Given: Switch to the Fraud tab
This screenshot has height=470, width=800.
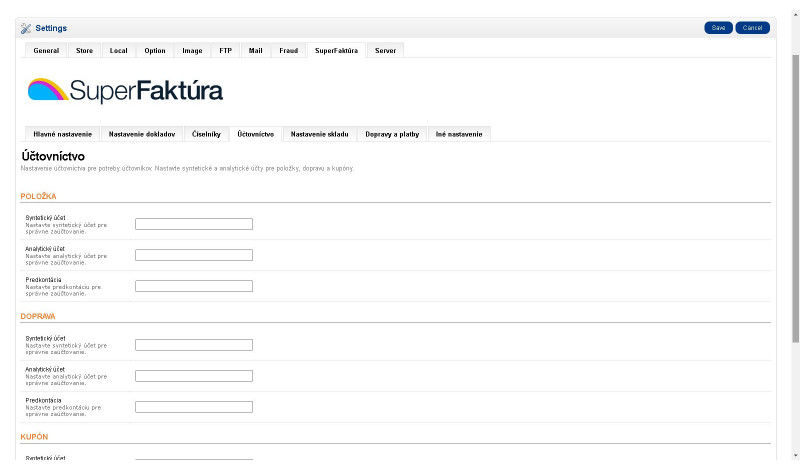Looking at the screenshot, I should tap(289, 51).
